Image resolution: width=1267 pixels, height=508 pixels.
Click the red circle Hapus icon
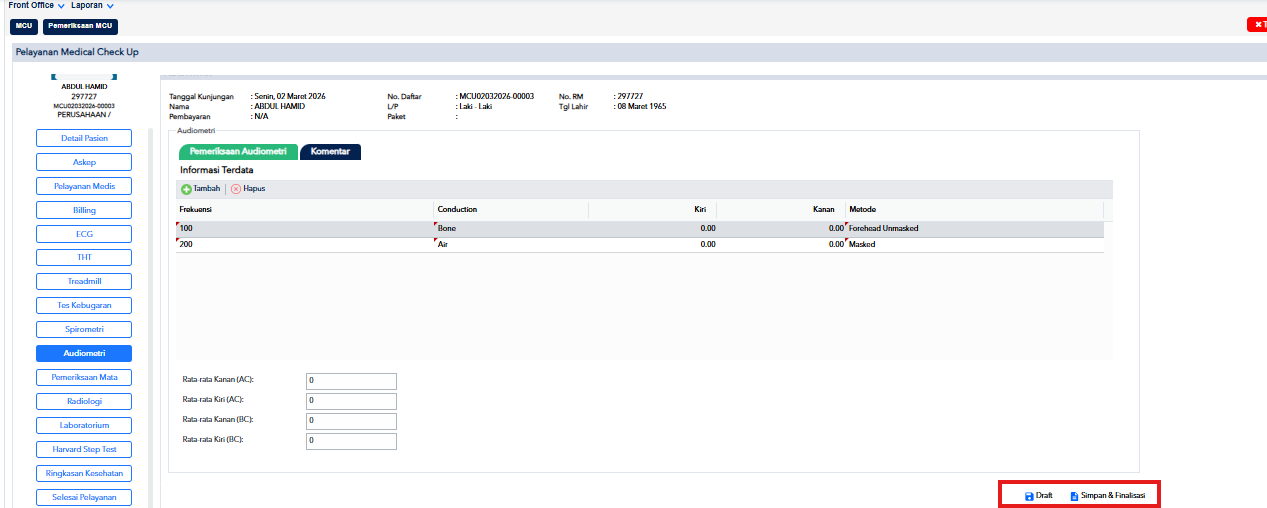click(x=236, y=188)
